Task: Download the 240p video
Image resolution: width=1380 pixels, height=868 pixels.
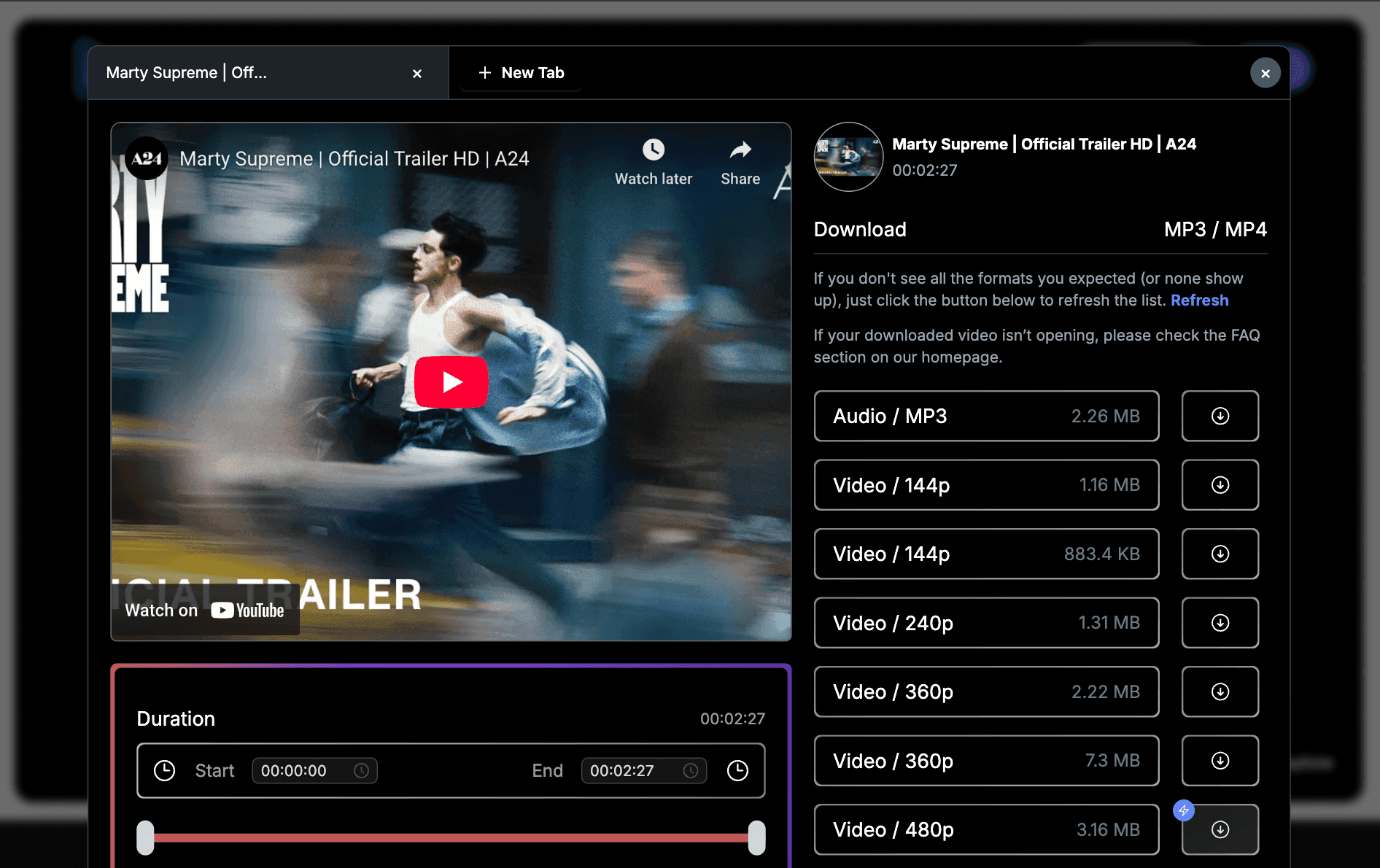Action: [x=1220, y=623]
